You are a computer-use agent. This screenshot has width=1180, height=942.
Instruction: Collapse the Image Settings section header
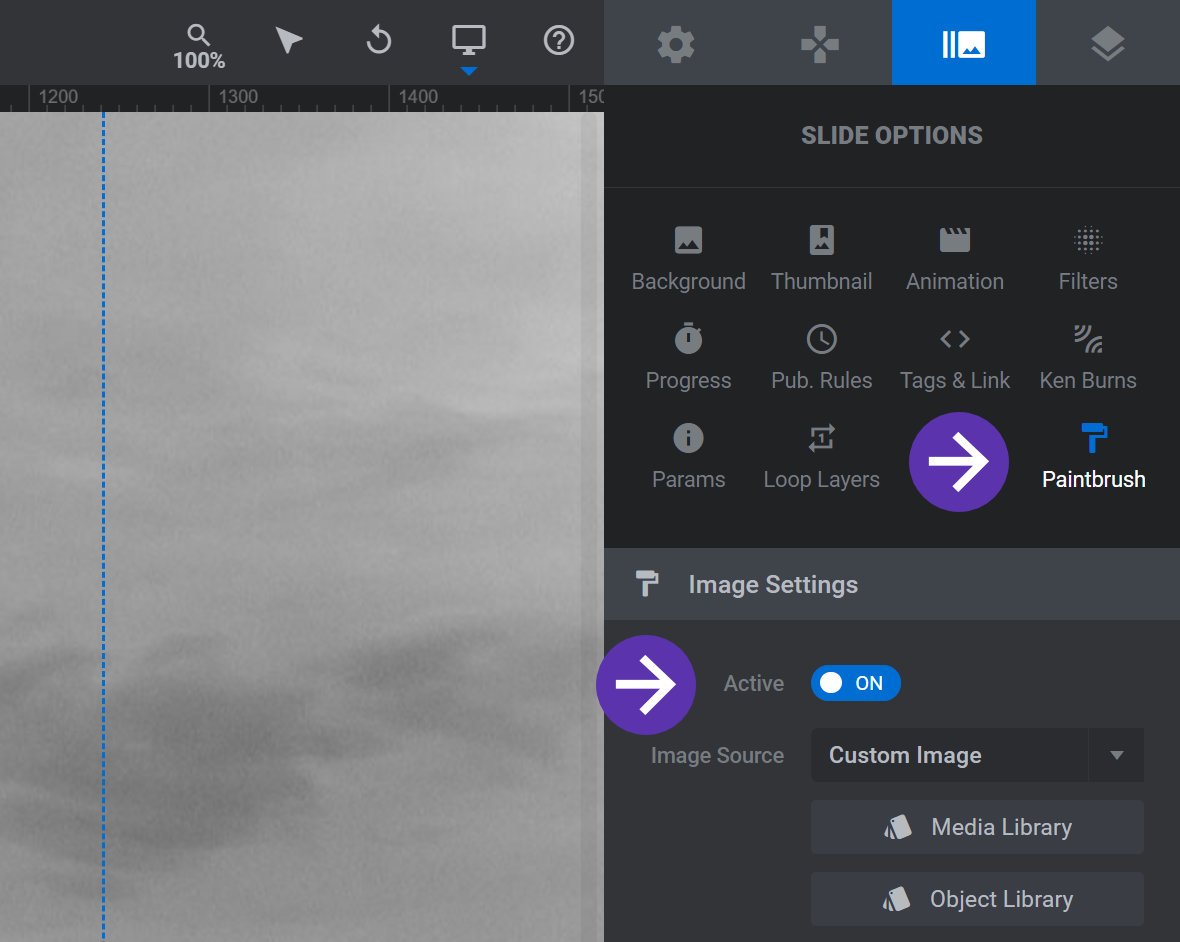892,584
